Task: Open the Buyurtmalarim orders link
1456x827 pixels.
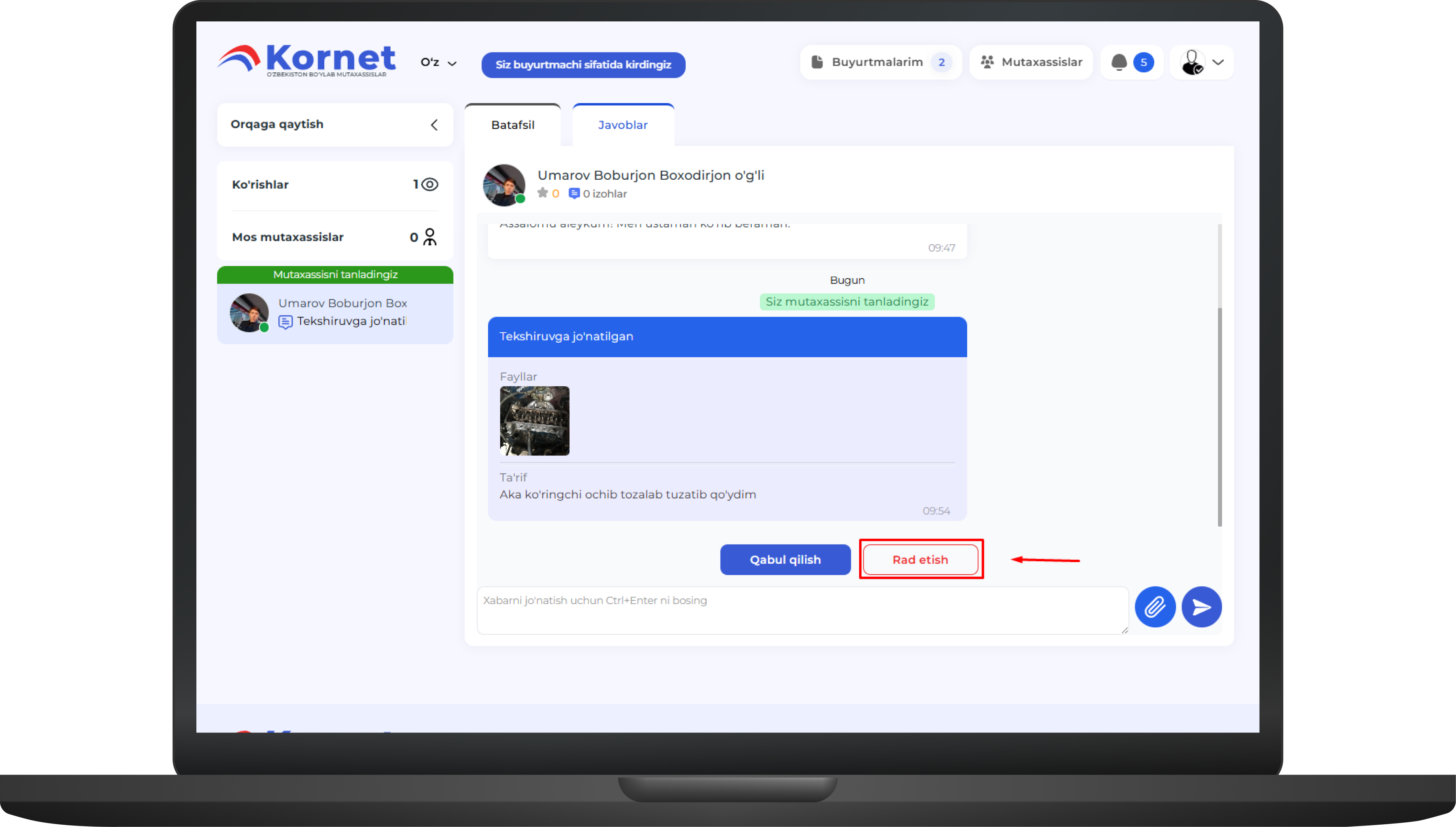Action: coord(877,63)
